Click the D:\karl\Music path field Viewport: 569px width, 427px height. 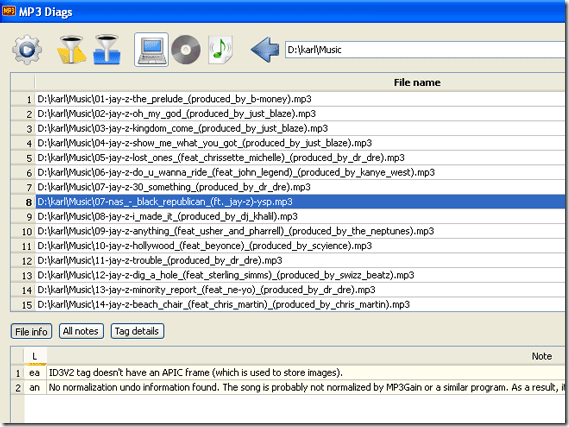[426, 50]
